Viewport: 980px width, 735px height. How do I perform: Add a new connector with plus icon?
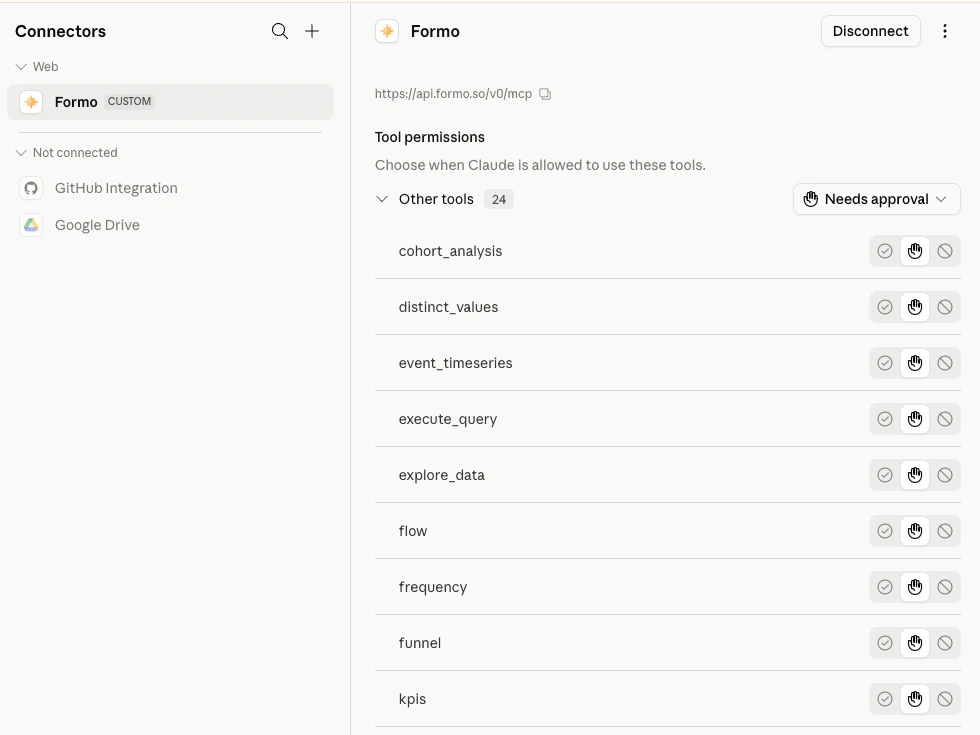[x=312, y=31]
